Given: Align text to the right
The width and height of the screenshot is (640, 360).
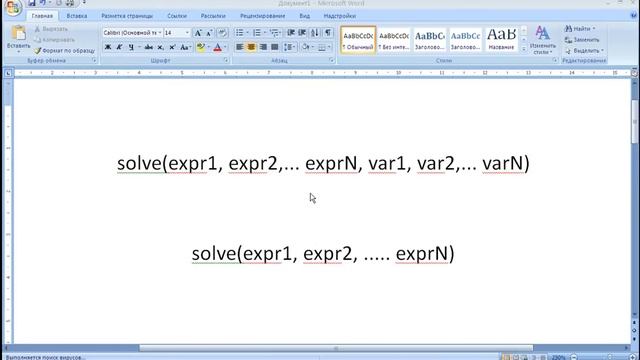Looking at the screenshot, I should [x=263, y=47].
